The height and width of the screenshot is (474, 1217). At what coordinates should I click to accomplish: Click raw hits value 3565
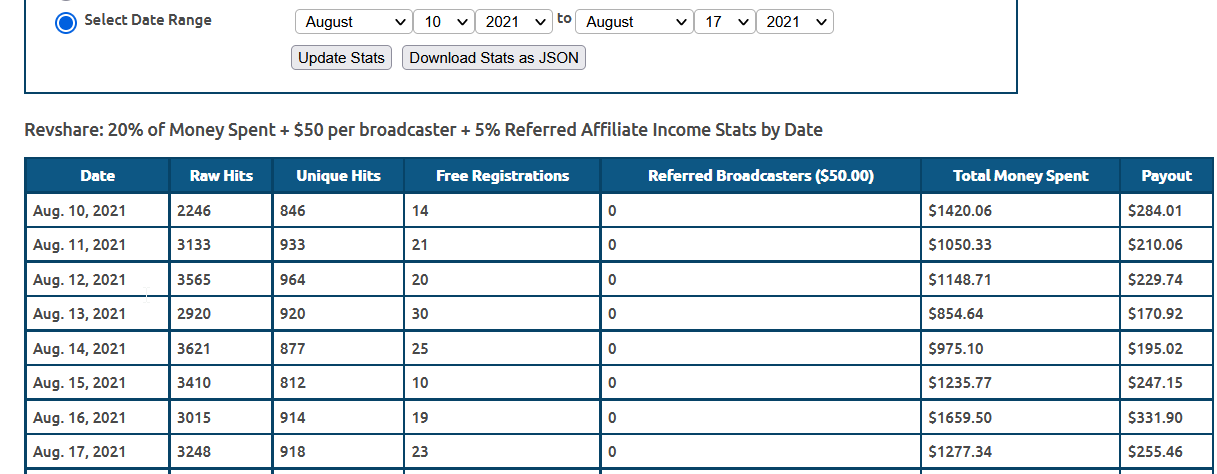(194, 280)
